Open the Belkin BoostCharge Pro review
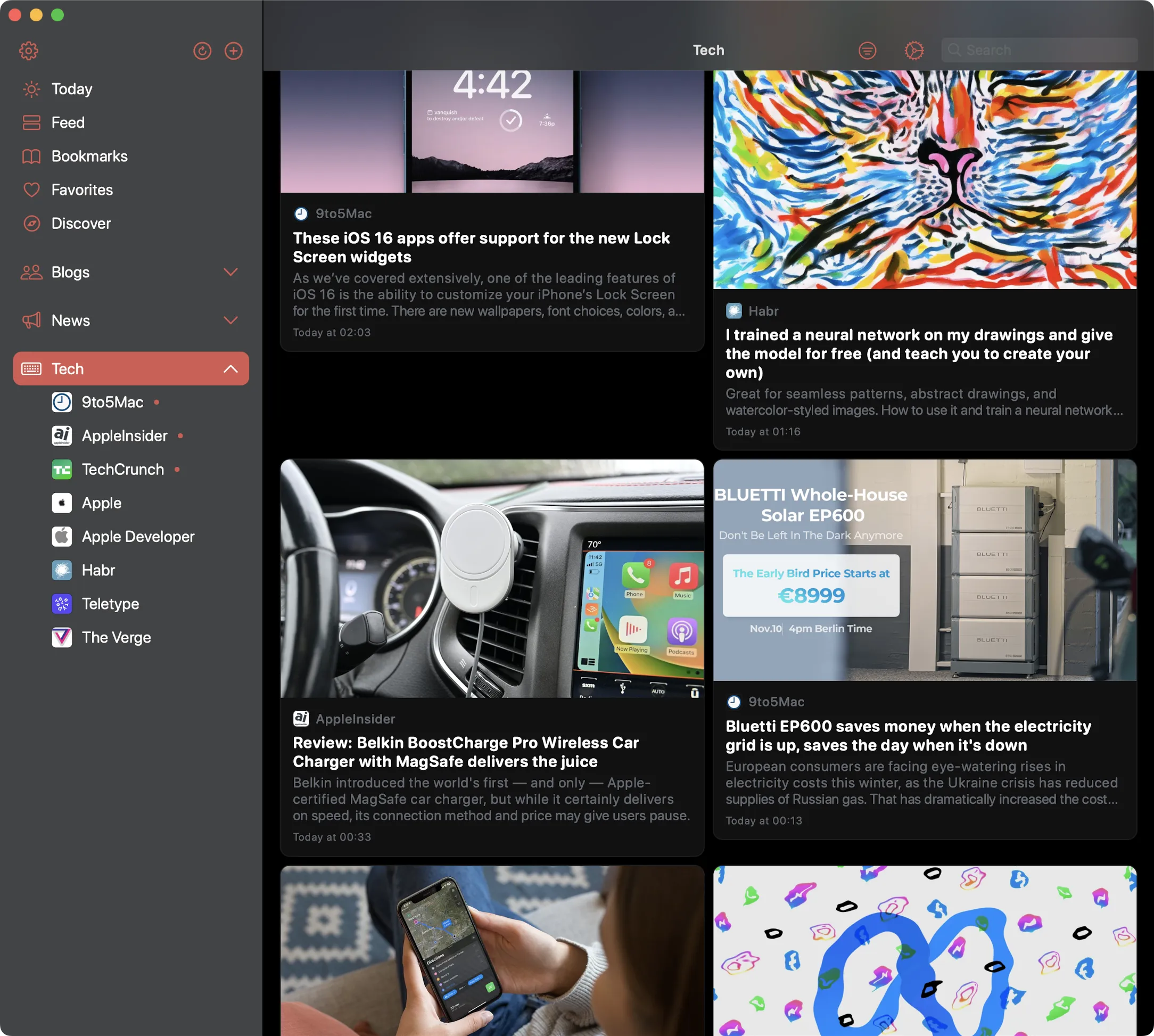 pyautogui.click(x=465, y=752)
